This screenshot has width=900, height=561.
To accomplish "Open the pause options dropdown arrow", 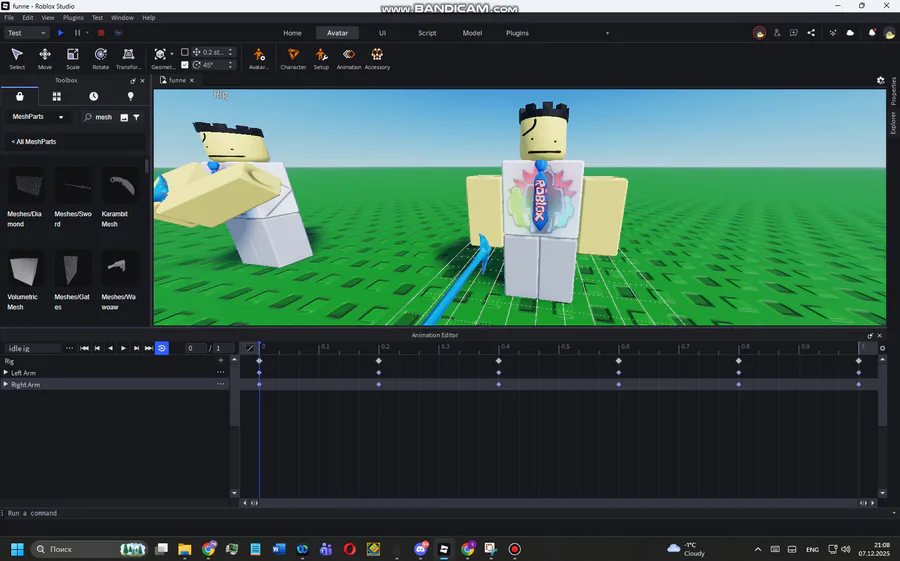I will 87,33.
